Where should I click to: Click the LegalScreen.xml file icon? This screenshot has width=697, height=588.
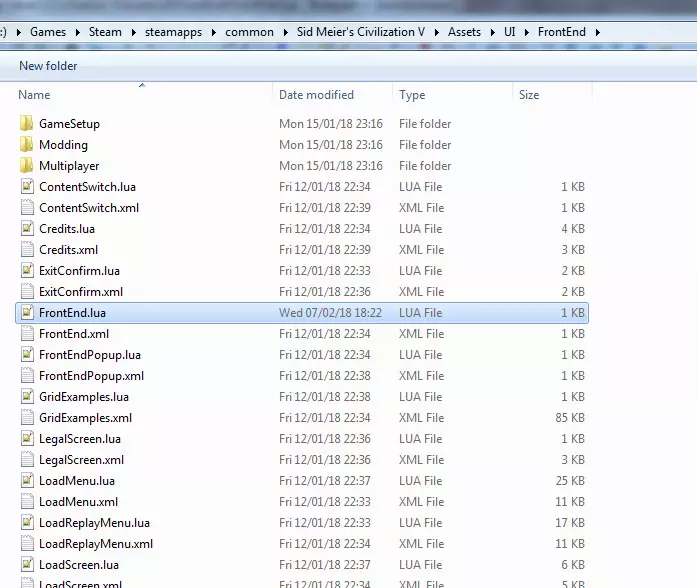click(x=27, y=460)
